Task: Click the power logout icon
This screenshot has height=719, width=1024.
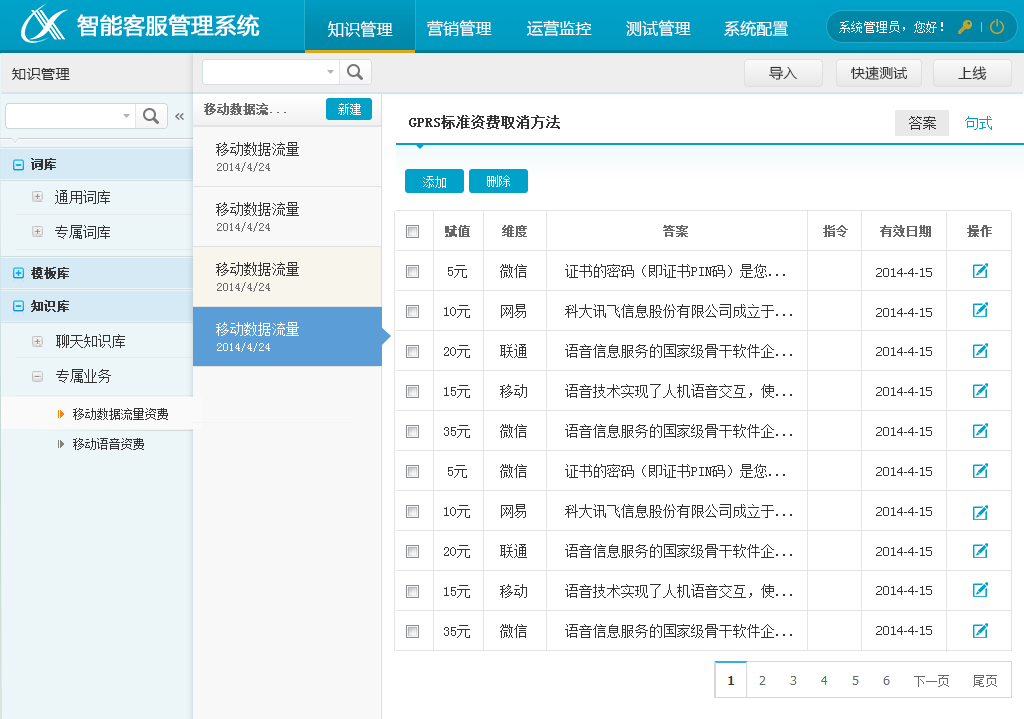Action: click(x=997, y=27)
